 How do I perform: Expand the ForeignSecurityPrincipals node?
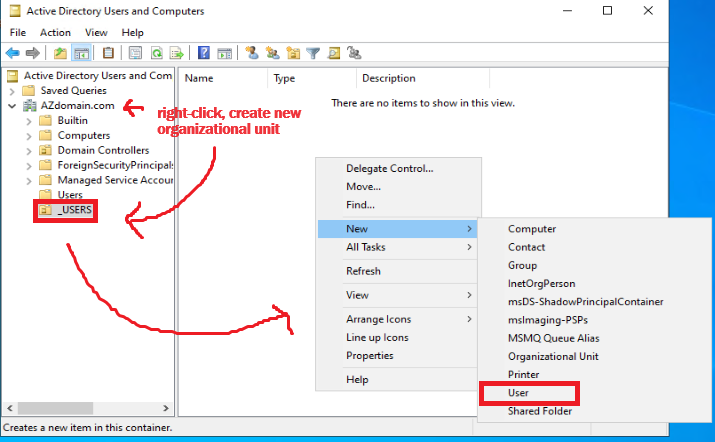[29, 166]
